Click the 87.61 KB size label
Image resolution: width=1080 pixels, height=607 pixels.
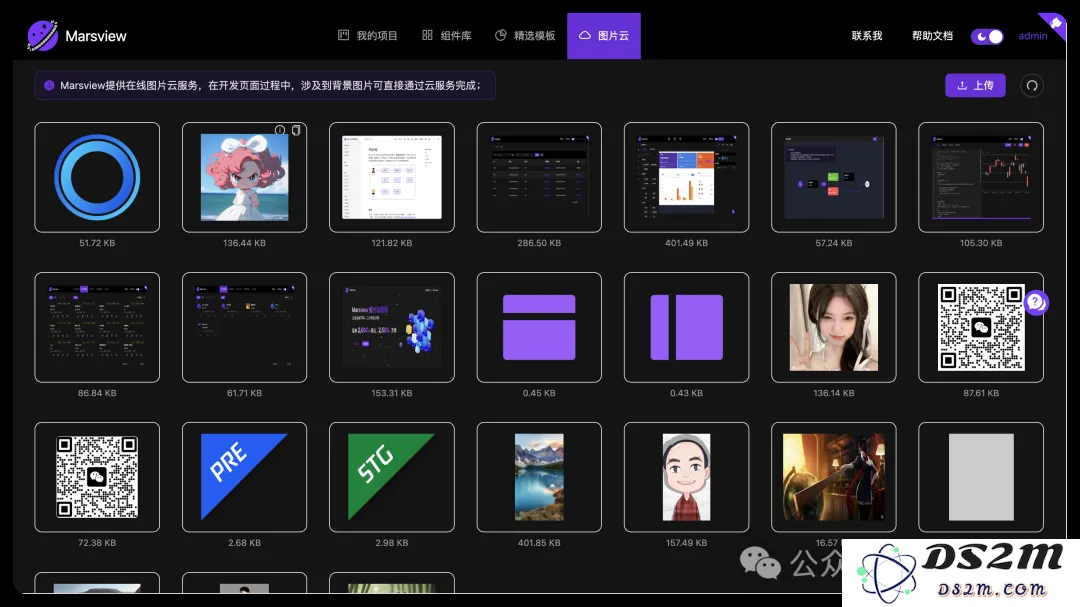(x=981, y=393)
